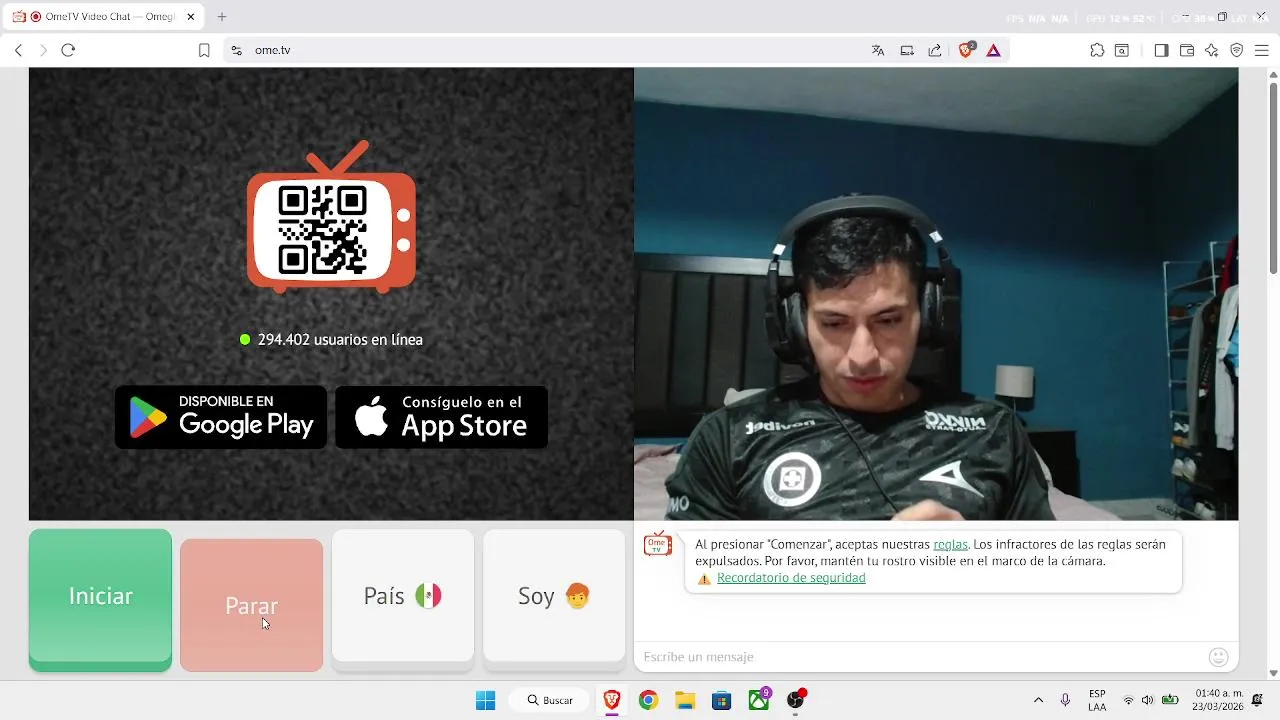The width and height of the screenshot is (1280, 720).
Task: Click the Escribe un mensaje input field
Action: tap(920, 657)
